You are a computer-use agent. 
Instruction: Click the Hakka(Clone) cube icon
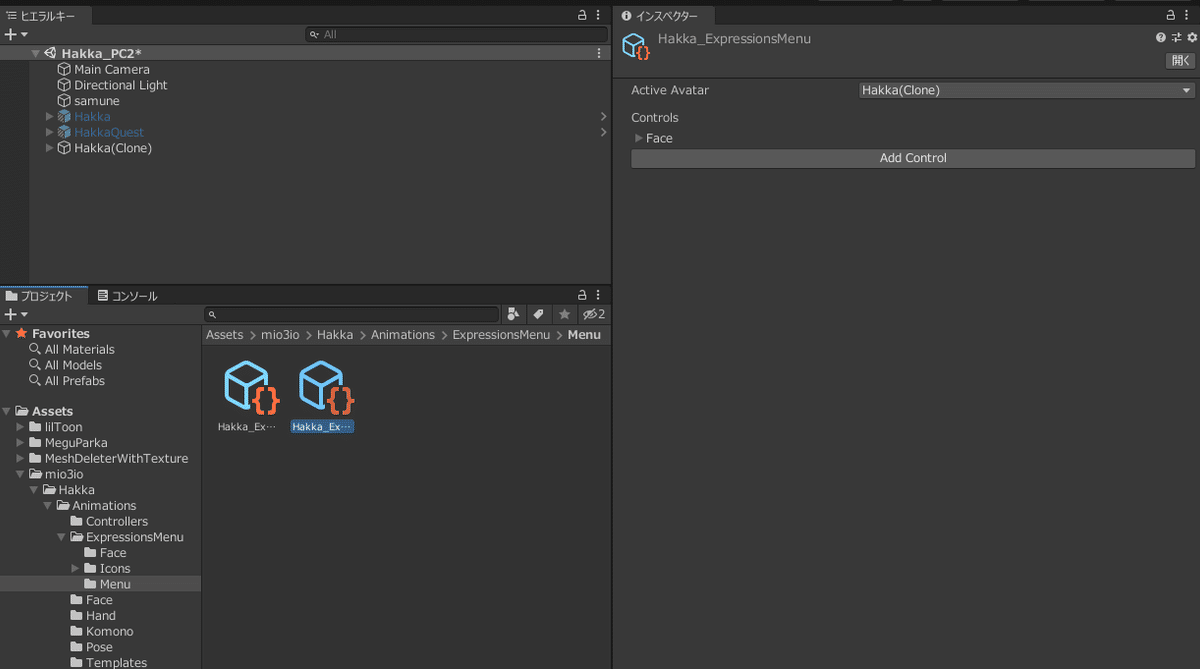(64, 148)
